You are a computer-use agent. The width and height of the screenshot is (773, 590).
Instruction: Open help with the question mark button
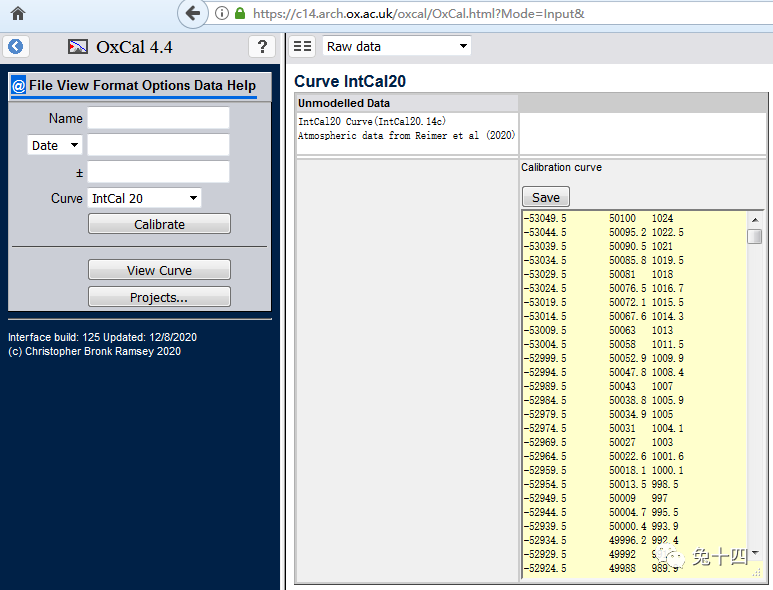click(x=262, y=47)
